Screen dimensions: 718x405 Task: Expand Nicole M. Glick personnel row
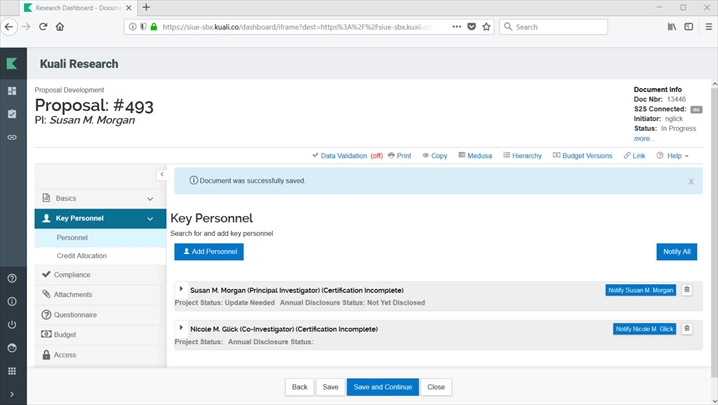coord(181,327)
